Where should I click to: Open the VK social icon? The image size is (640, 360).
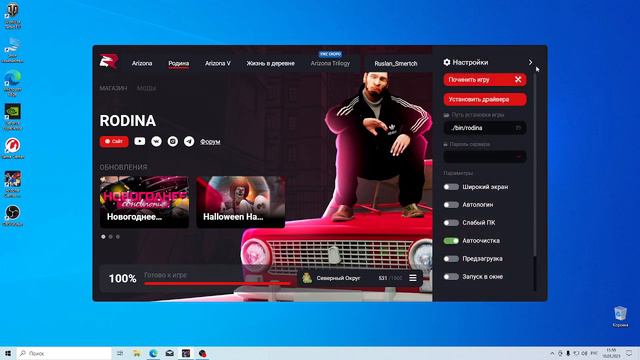pyautogui.click(x=156, y=141)
